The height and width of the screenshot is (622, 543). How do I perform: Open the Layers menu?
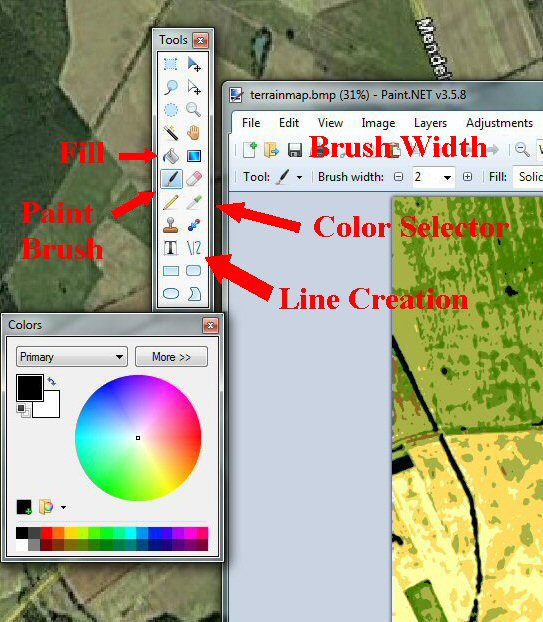(430, 123)
